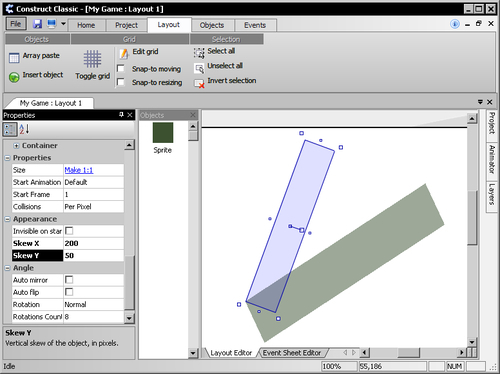
Task: Click the horizontal scrollbar thumb in layout
Action: [x=408, y=352]
